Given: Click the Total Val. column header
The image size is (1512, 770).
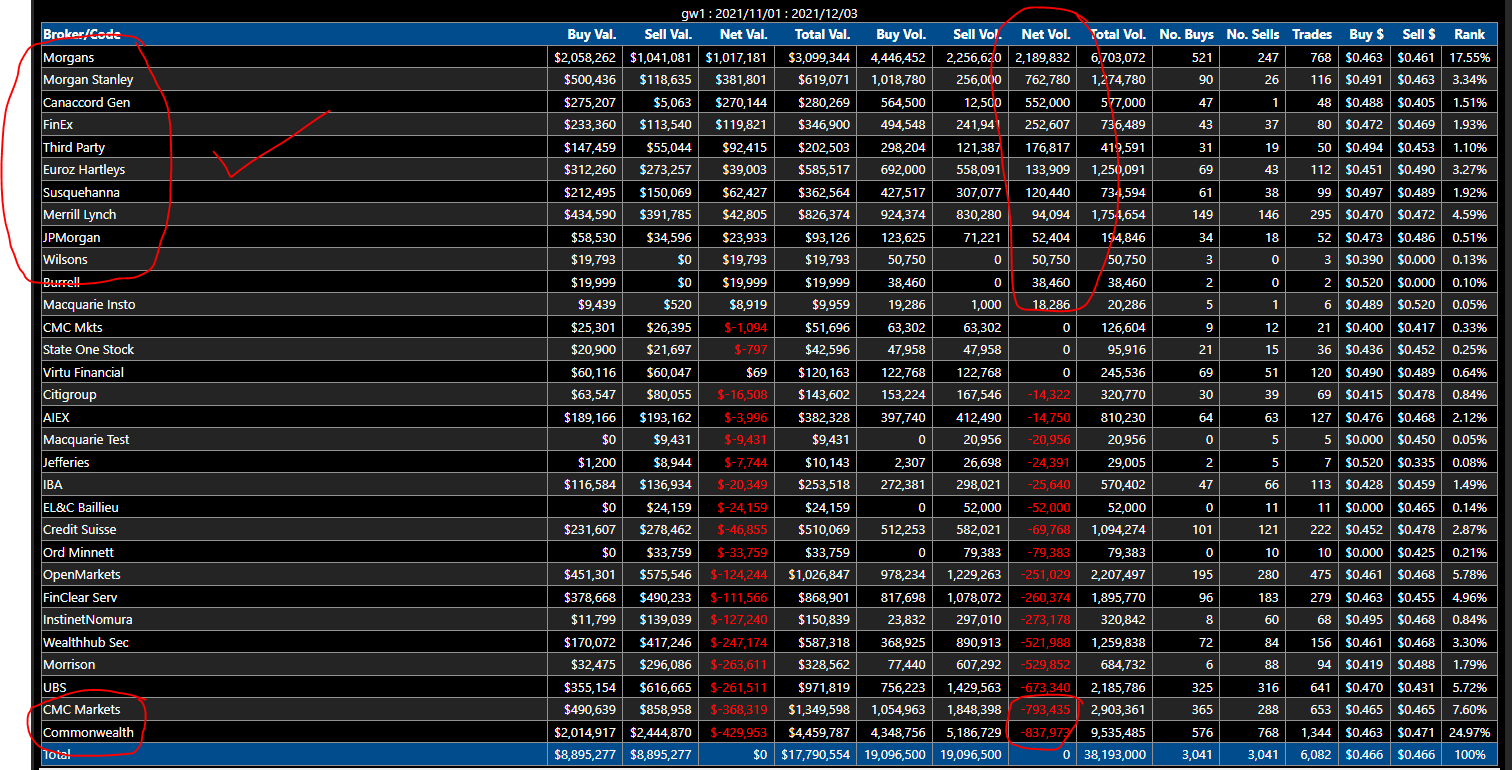Looking at the screenshot, I should tap(821, 35).
